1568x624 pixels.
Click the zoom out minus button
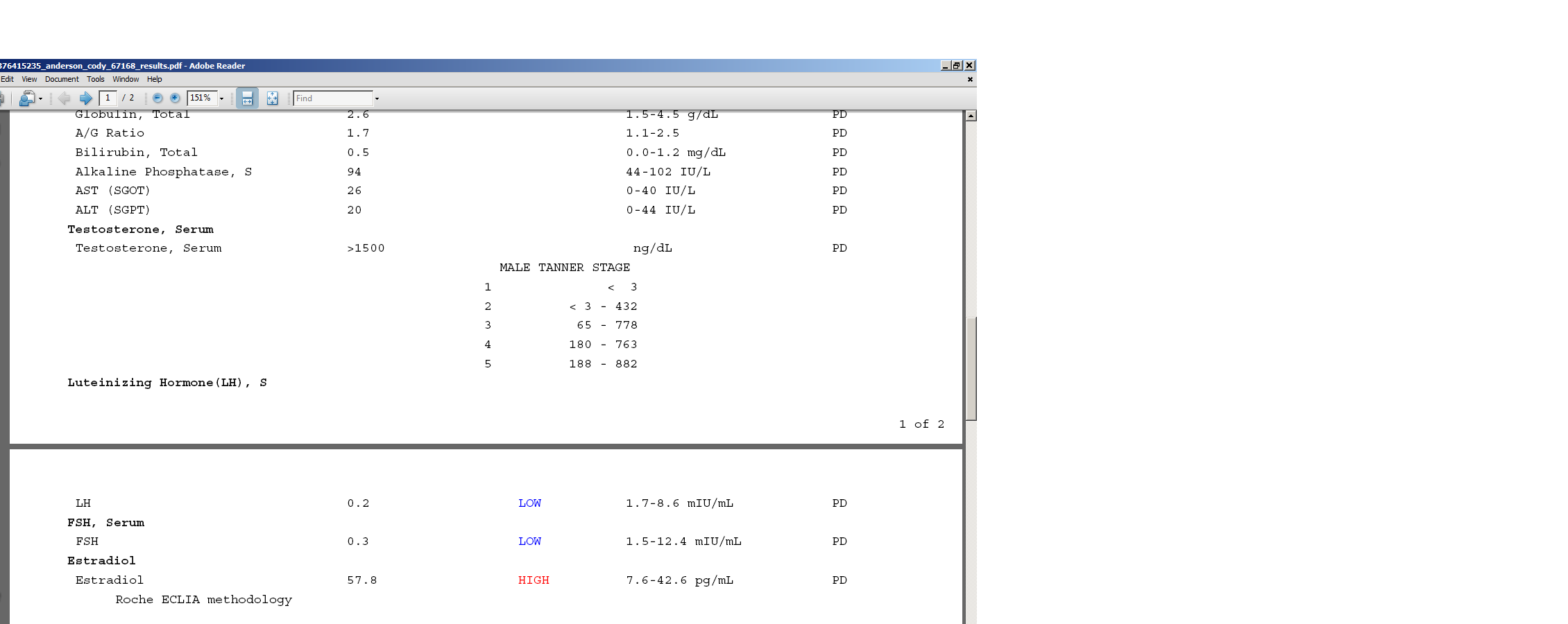click(157, 98)
